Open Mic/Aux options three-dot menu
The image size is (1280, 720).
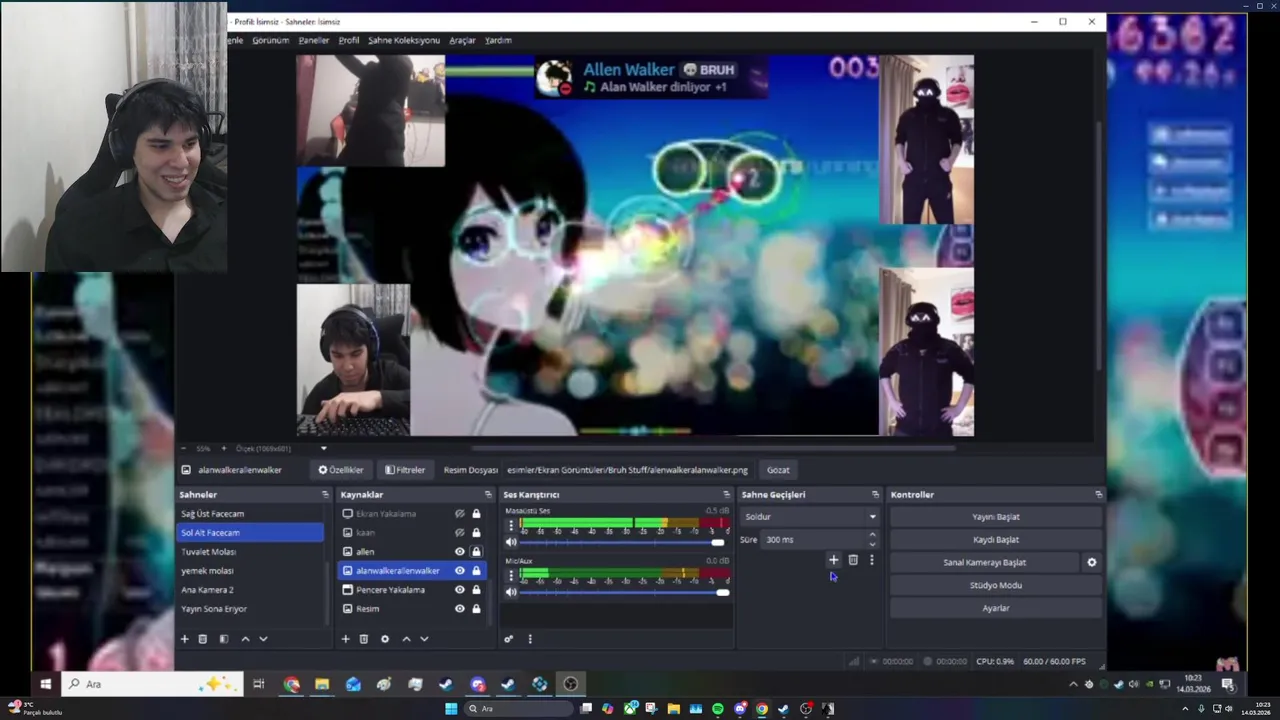(511, 575)
